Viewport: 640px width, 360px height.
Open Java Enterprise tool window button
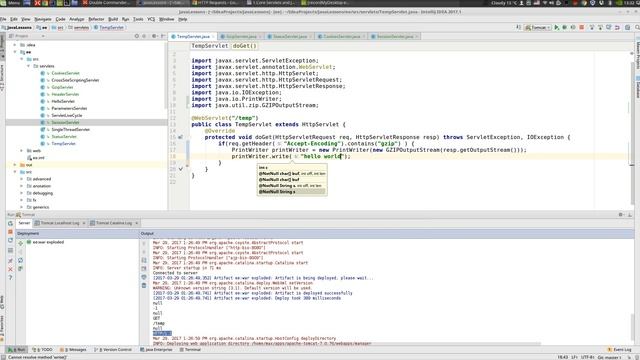pos(156,350)
